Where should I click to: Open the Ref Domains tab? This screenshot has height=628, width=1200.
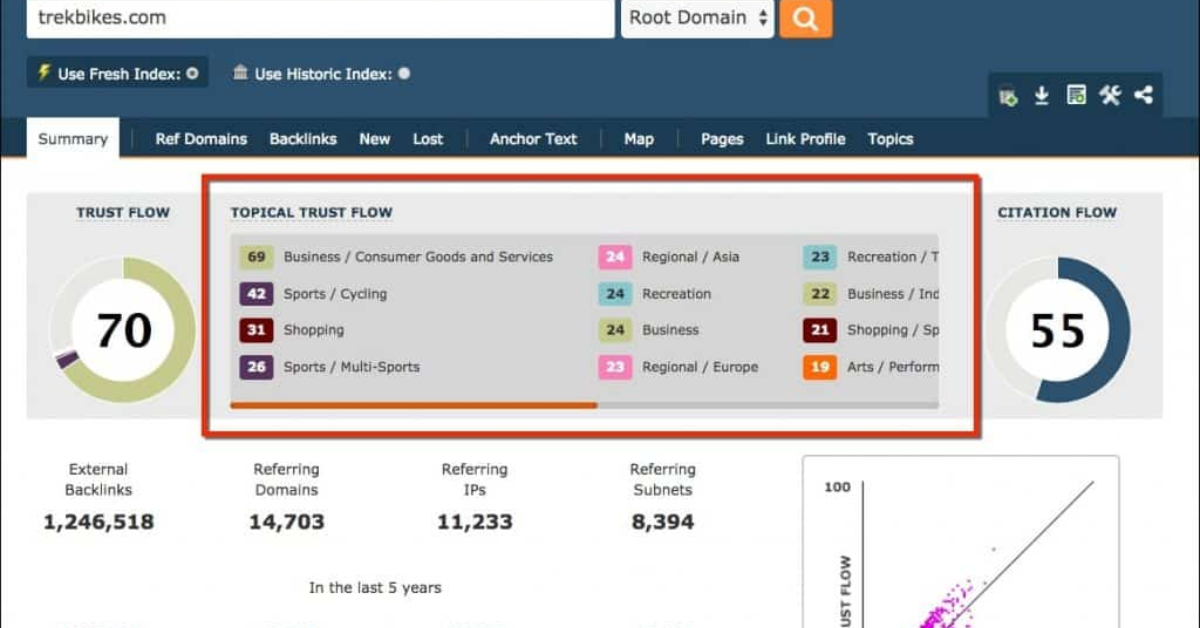[201, 139]
